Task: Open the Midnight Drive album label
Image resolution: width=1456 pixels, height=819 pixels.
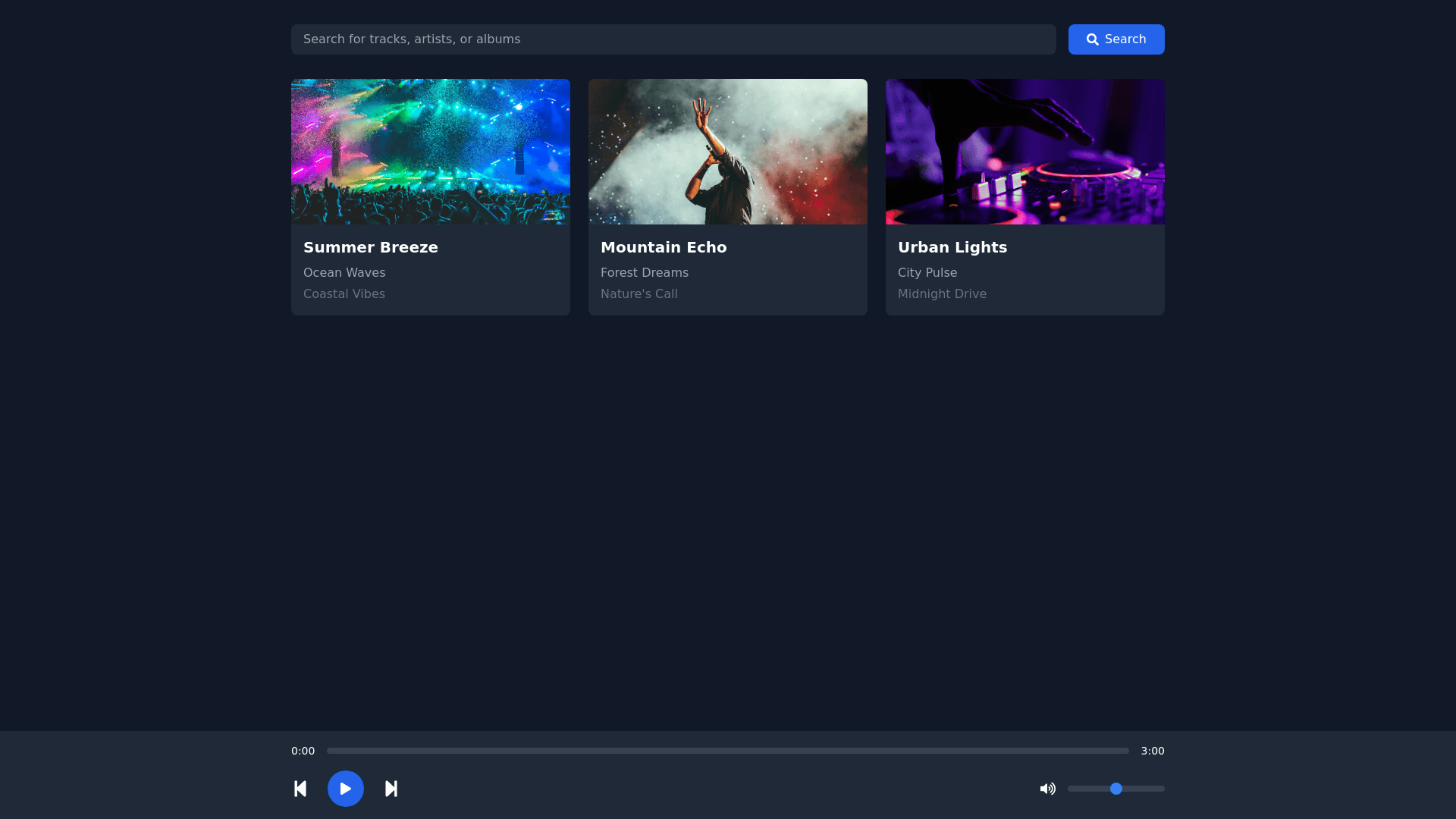Action: coord(942,293)
